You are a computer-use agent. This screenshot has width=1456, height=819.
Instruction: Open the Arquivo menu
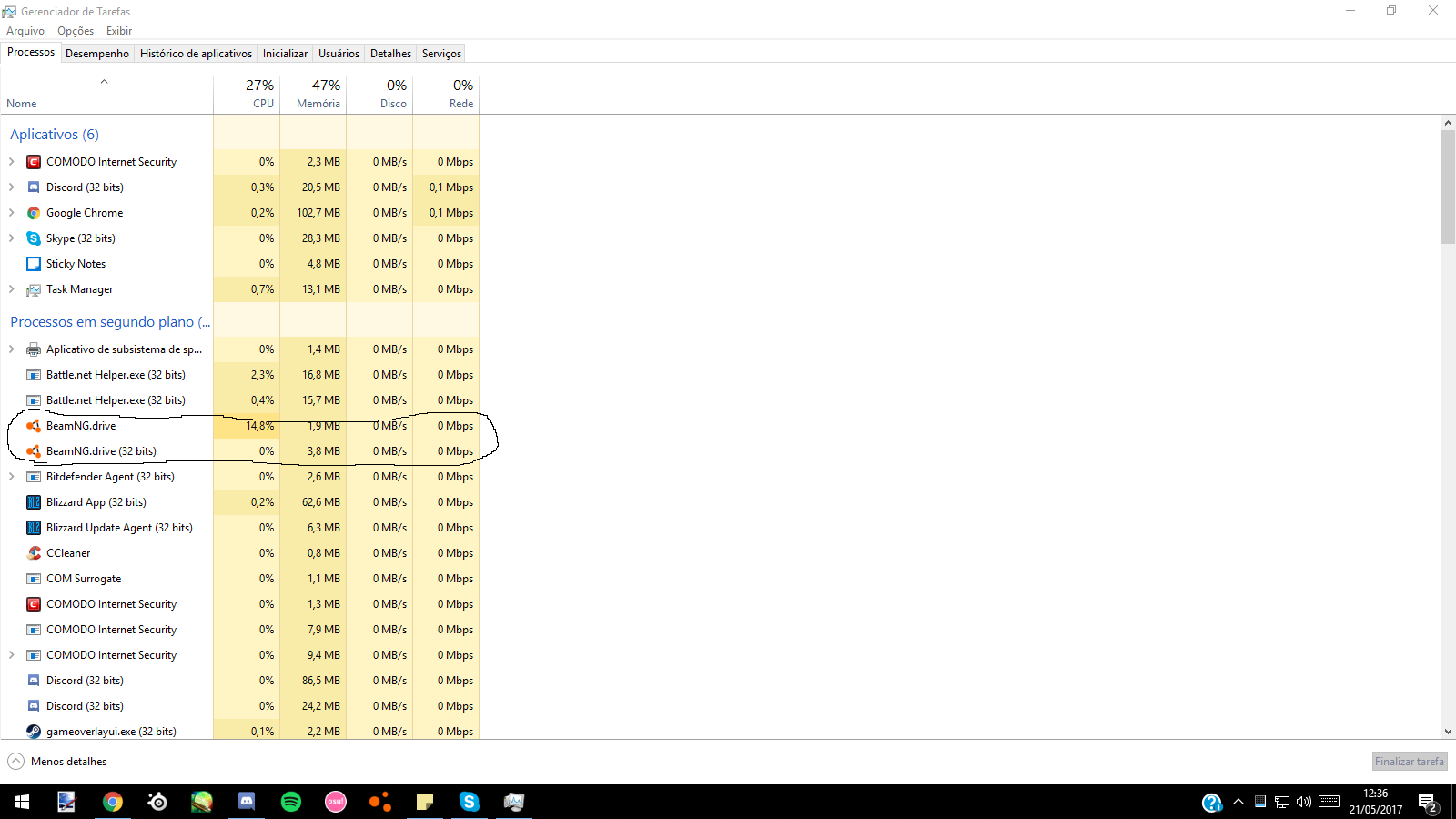25,31
